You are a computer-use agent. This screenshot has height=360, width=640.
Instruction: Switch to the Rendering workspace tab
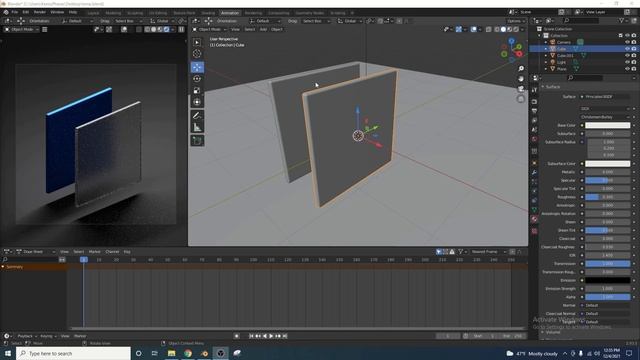[253, 13]
